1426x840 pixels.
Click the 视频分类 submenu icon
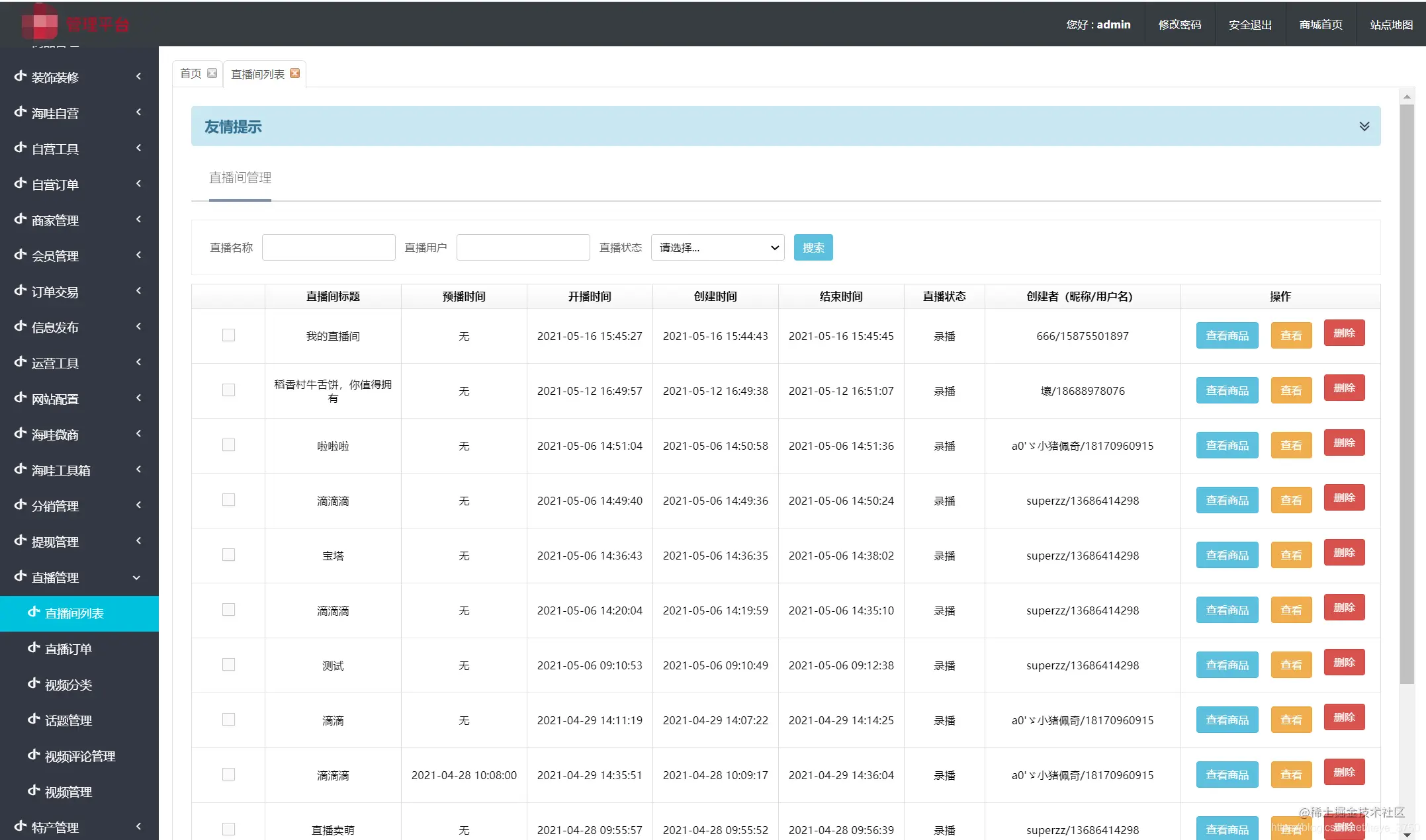(x=34, y=683)
